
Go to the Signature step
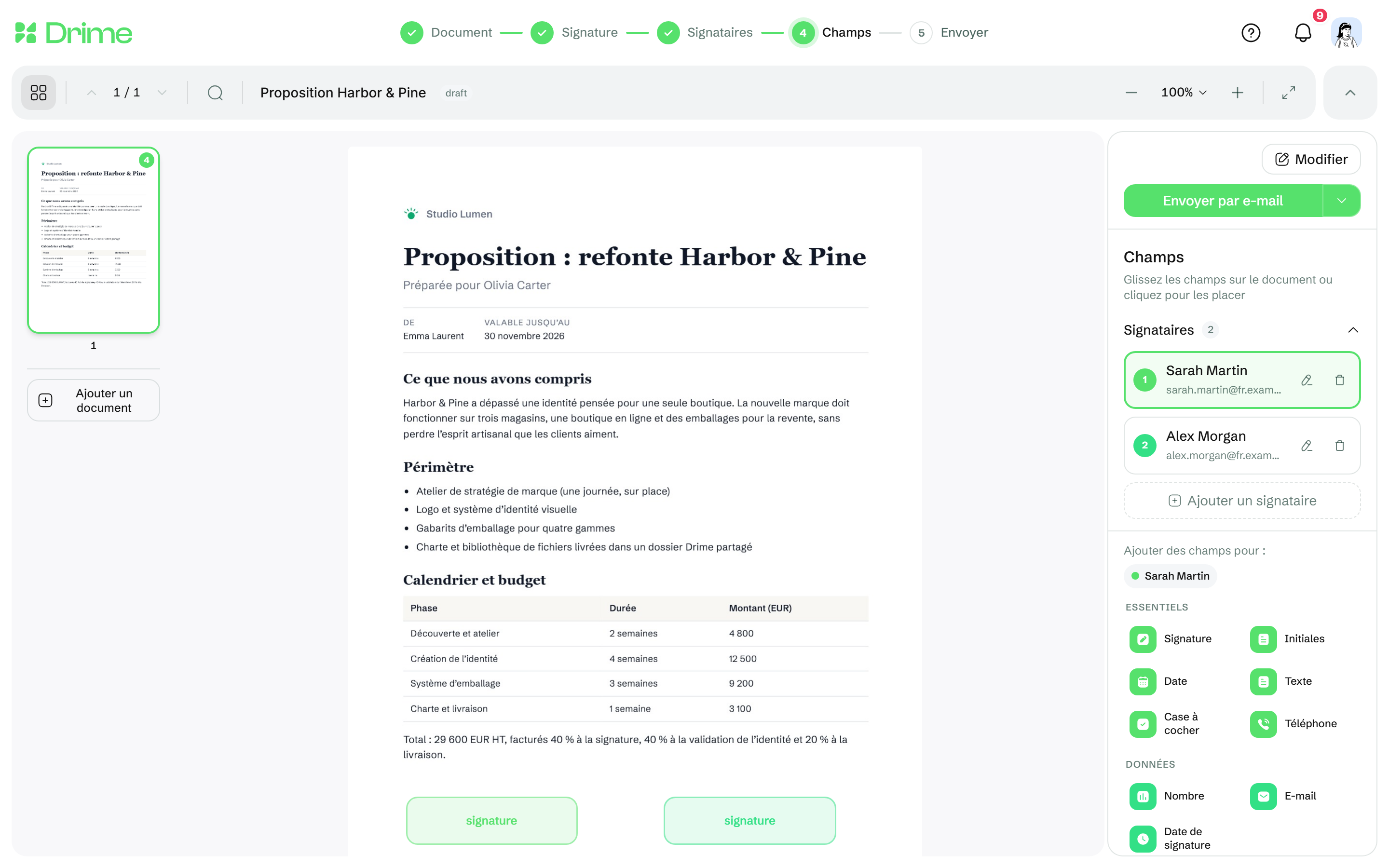(574, 33)
